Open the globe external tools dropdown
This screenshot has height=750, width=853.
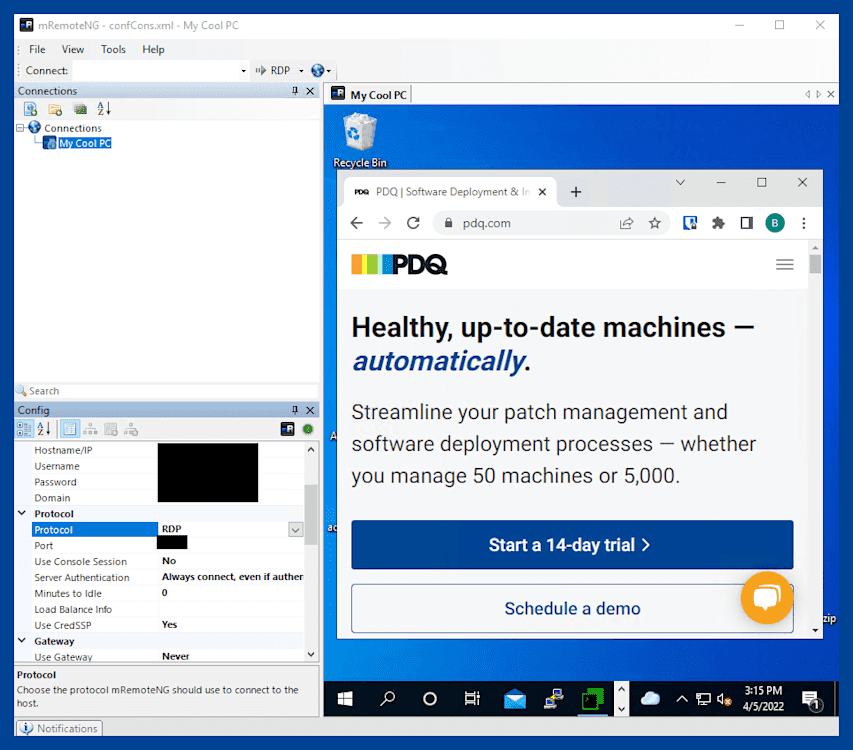321,71
